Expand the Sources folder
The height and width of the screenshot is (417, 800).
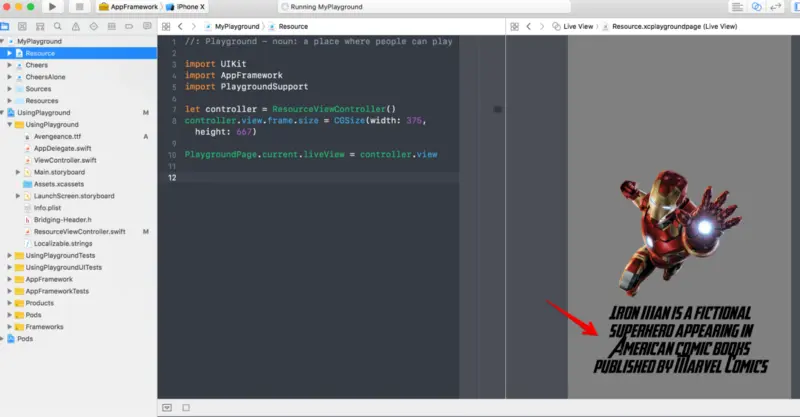coord(9,89)
